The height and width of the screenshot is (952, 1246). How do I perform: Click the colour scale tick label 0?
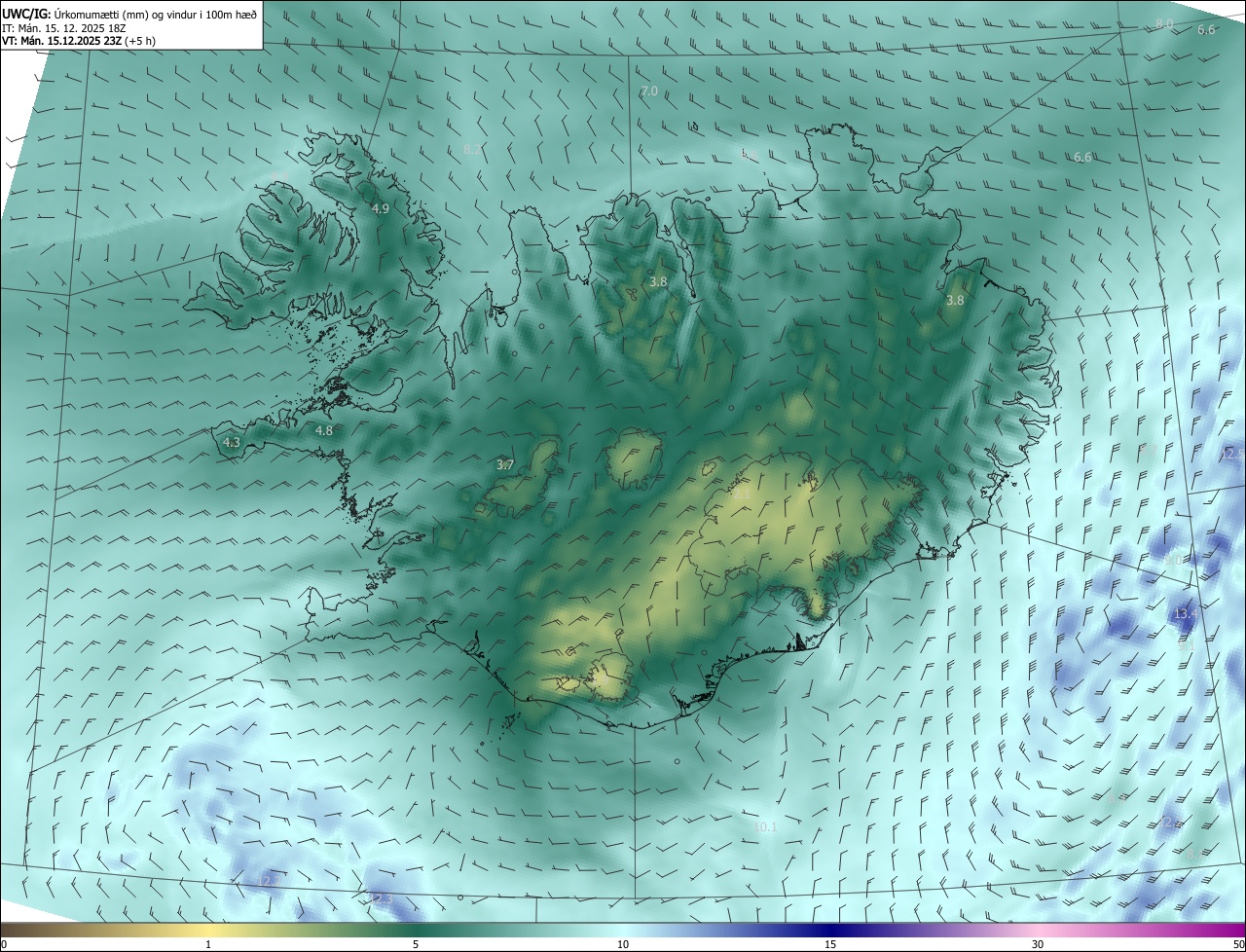[x=4, y=944]
